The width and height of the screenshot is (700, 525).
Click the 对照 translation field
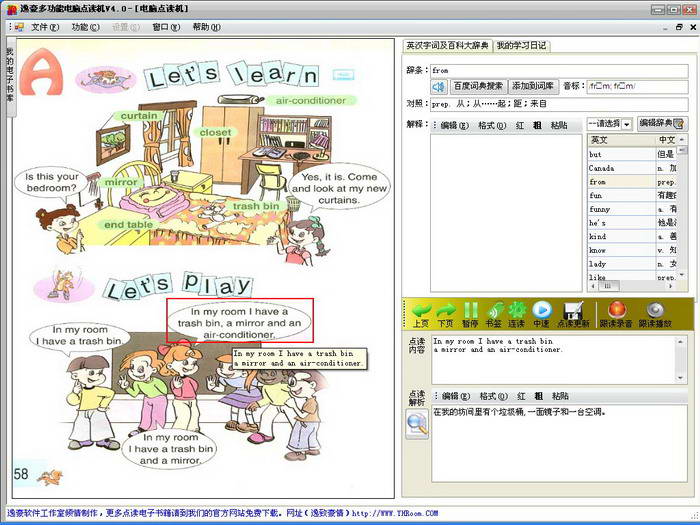tap(559, 104)
